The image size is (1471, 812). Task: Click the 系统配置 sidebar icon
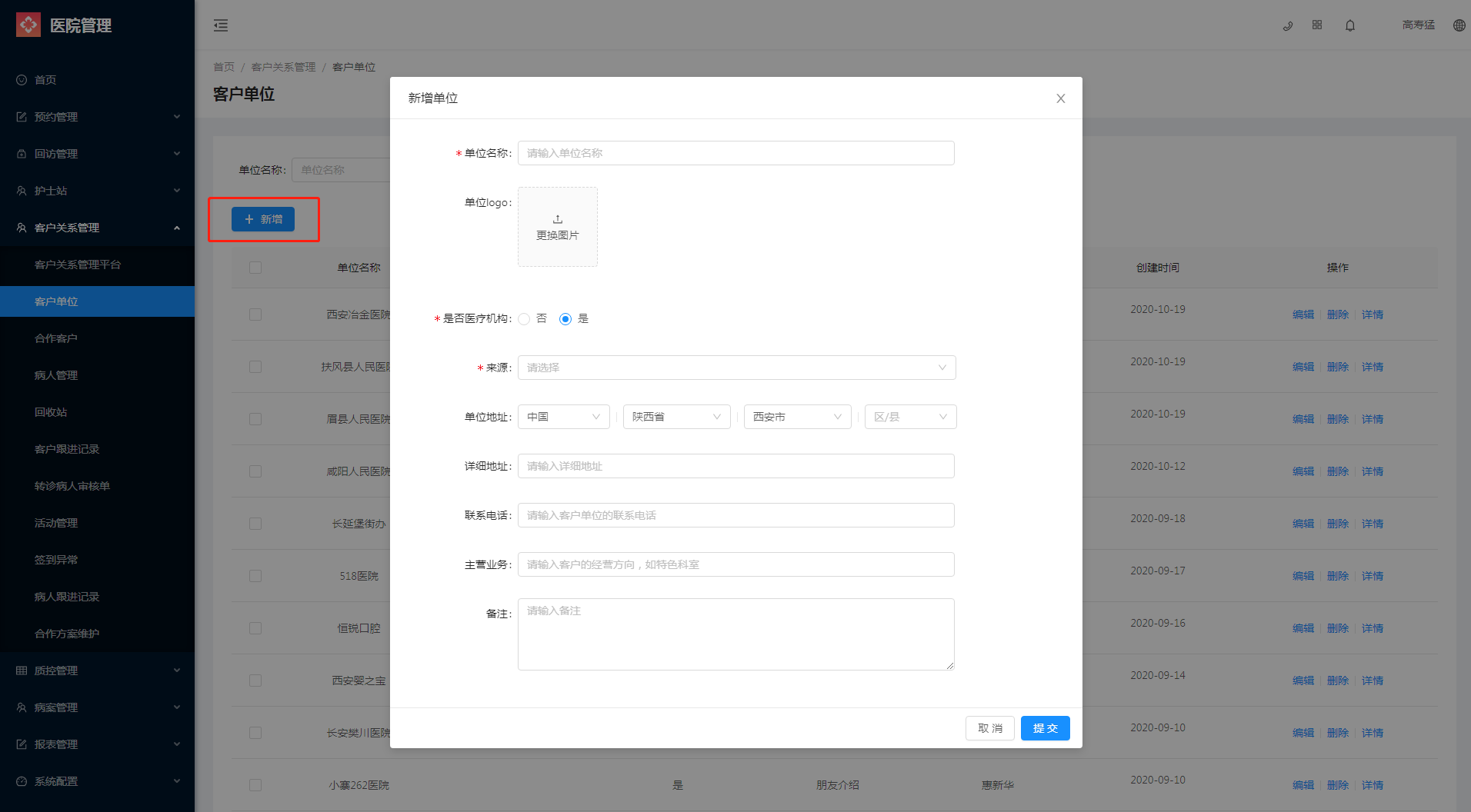tap(22, 781)
